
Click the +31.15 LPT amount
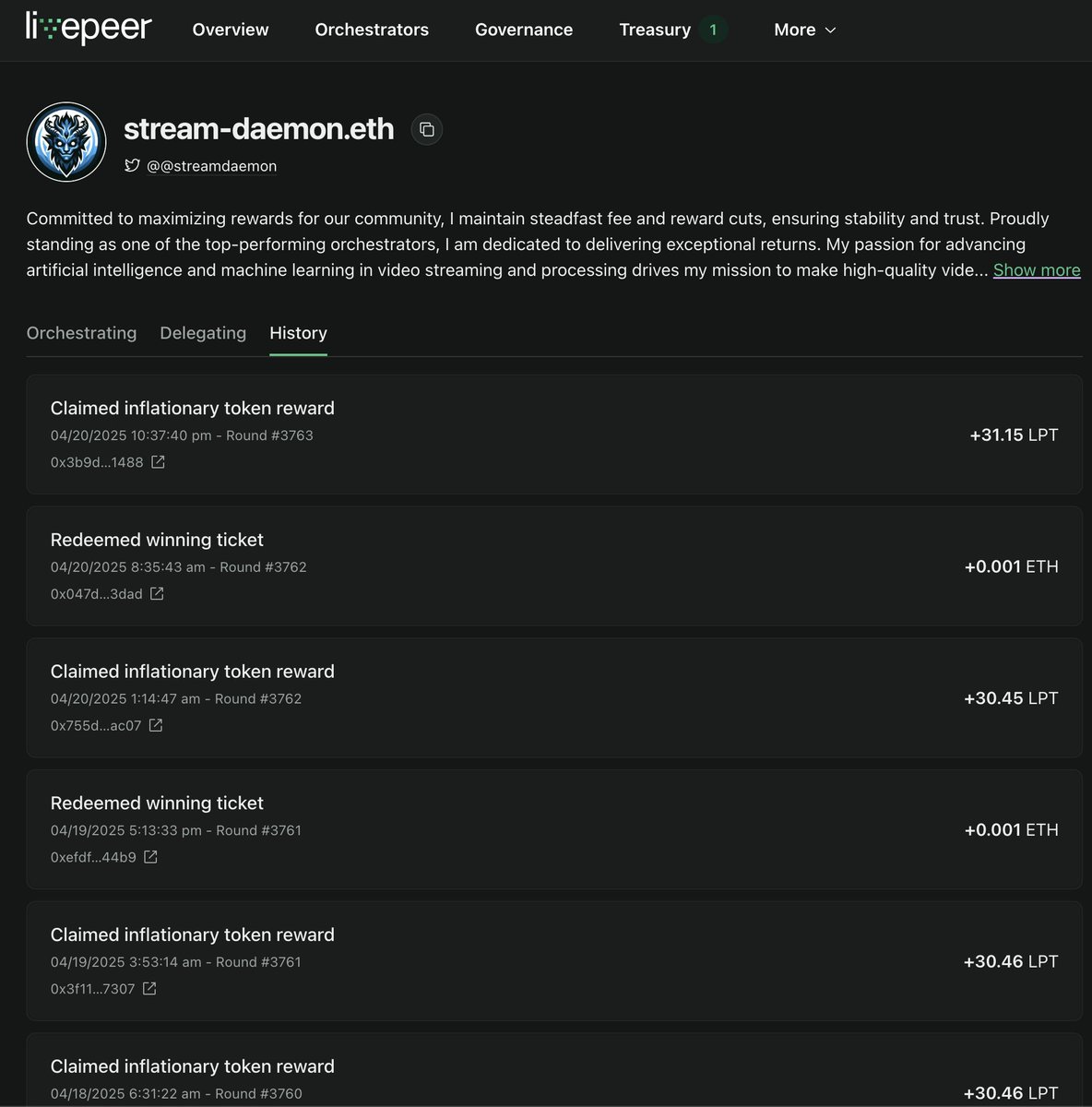[x=1014, y=434]
